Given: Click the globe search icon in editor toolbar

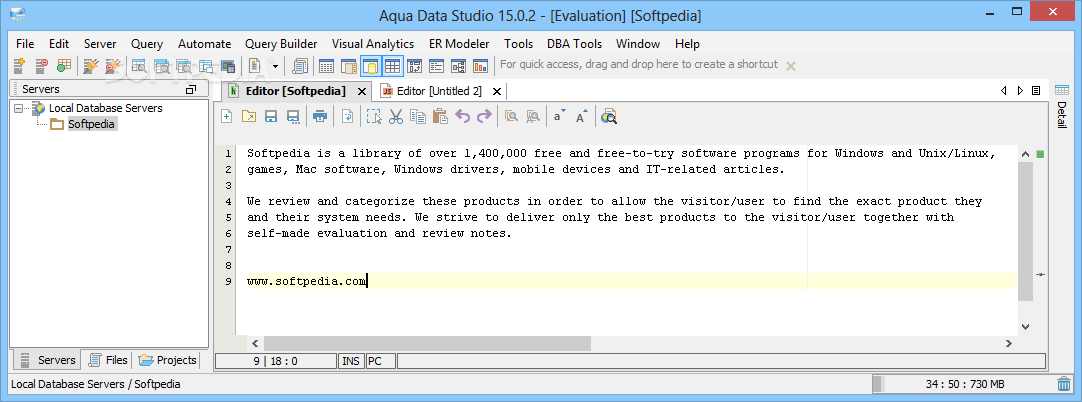Looking at the screenshot, I should (x=608, y=117).
